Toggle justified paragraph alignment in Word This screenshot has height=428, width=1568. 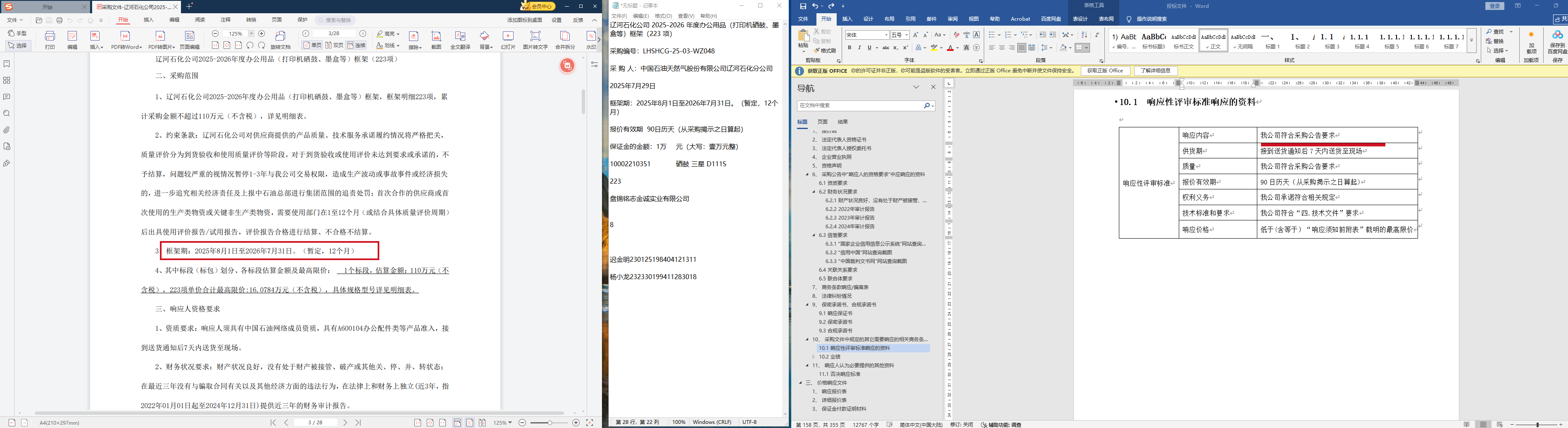(x=1021, y=48)
